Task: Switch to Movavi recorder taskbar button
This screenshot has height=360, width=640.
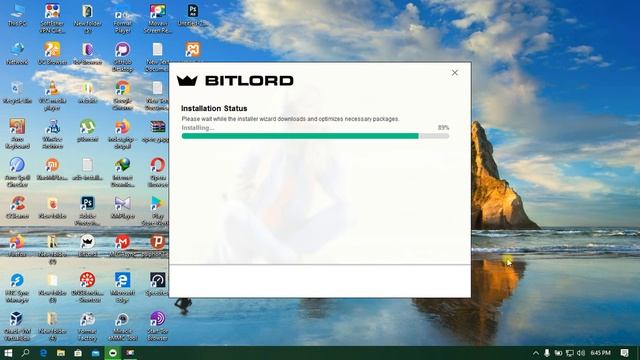Action: click(x=130, y=353)
